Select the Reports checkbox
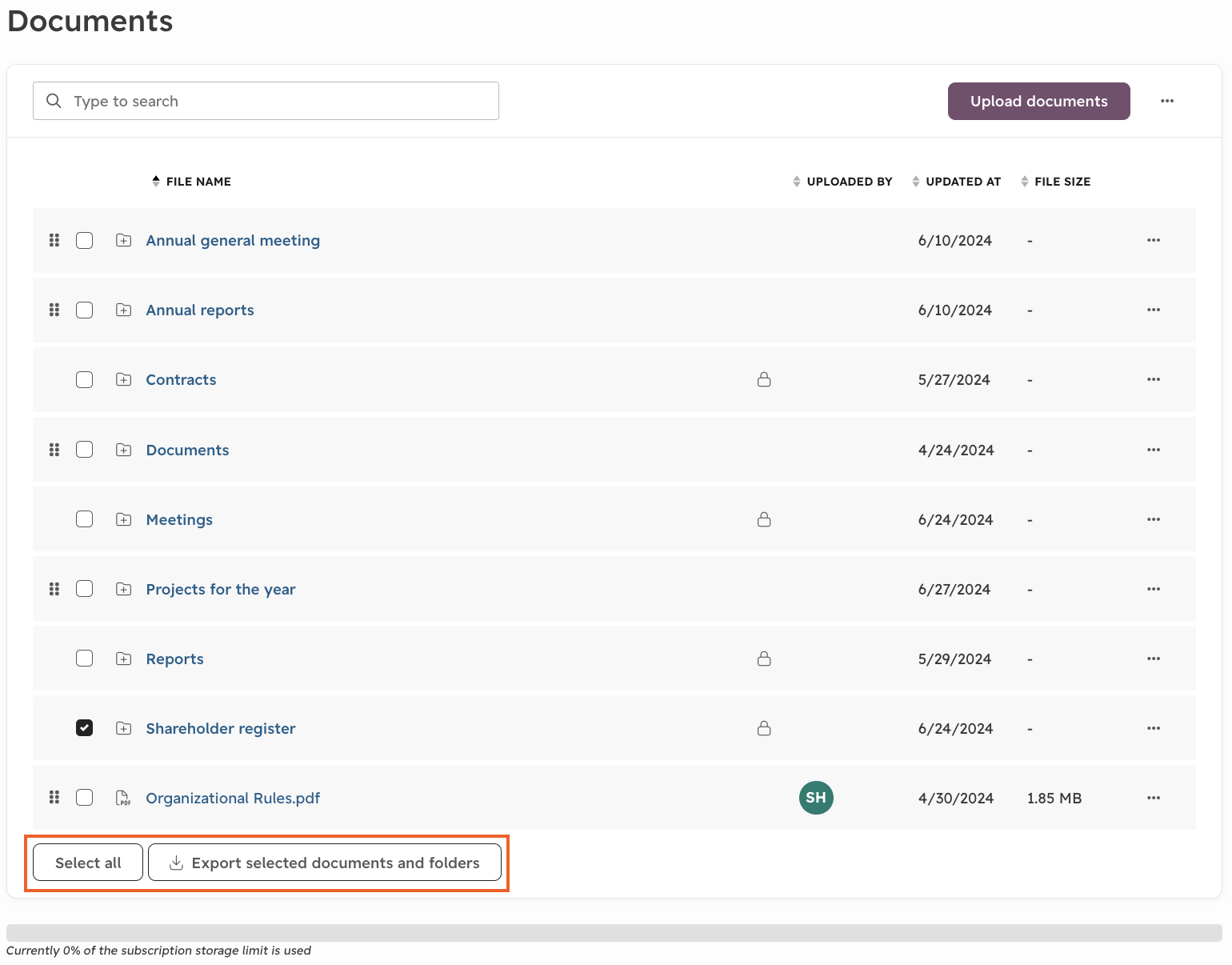Viewport: 1232px width, 965px height. 84,659
